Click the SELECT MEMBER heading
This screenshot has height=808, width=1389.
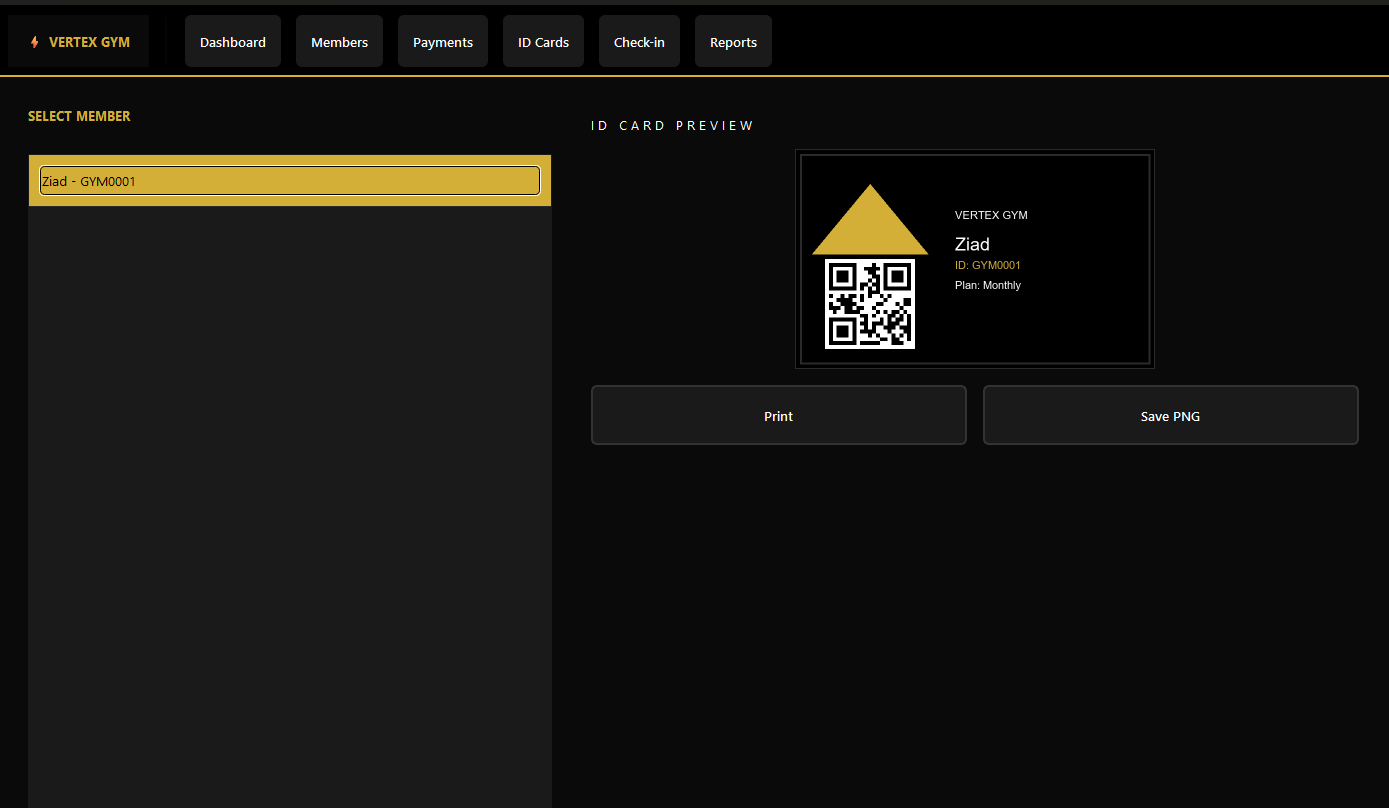(79, 116)
